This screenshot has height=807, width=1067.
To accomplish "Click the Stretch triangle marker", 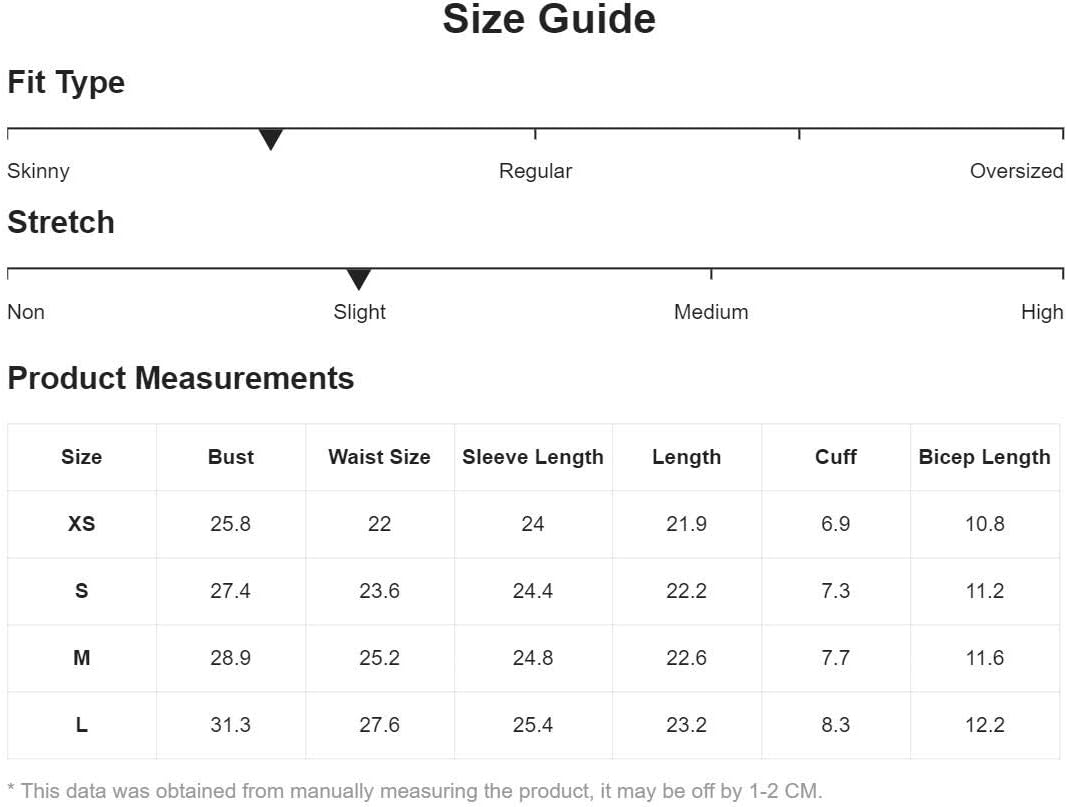I will click(x=359, y=279).
